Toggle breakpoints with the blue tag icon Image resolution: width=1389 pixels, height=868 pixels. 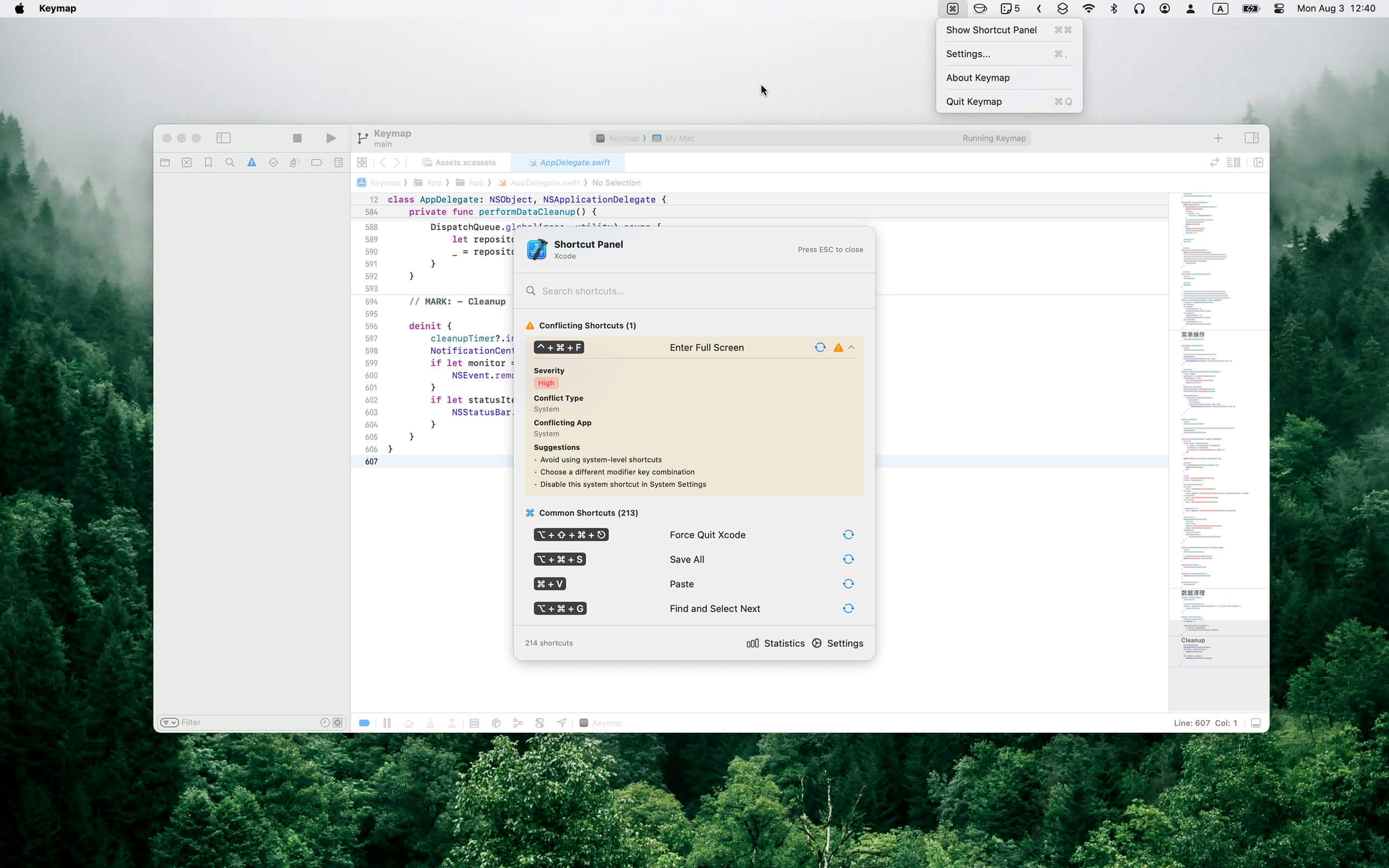[364, 723]
